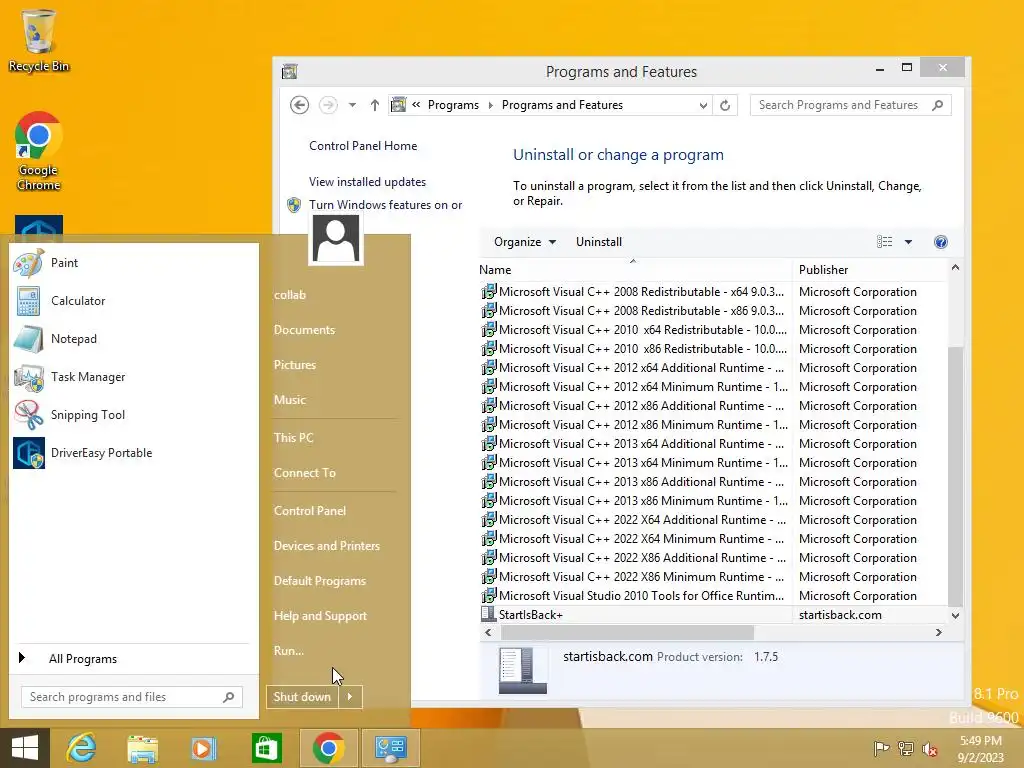Open Documents from Start menu
This screenshot has width=1024, height=768.
(x=304, y=330)
